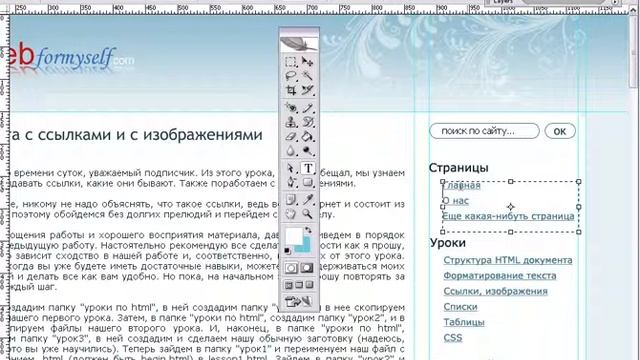Click the "О нас" text line
The width and height of the screenshot is (640, 360).
(x=456, y=201)
